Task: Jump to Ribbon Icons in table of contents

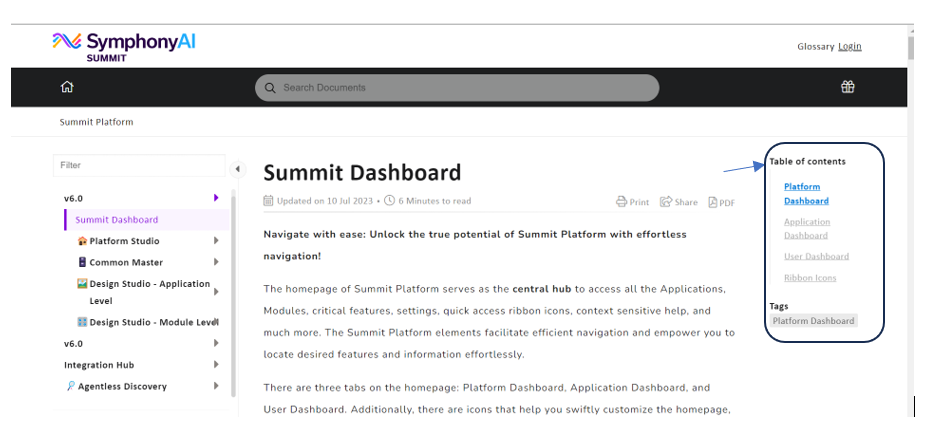Action: (810, 278)
